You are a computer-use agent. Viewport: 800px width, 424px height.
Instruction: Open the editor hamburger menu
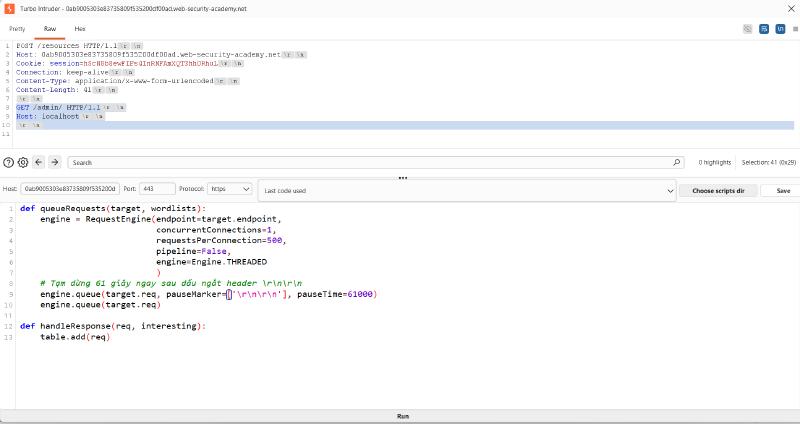(x=795, y=29)
